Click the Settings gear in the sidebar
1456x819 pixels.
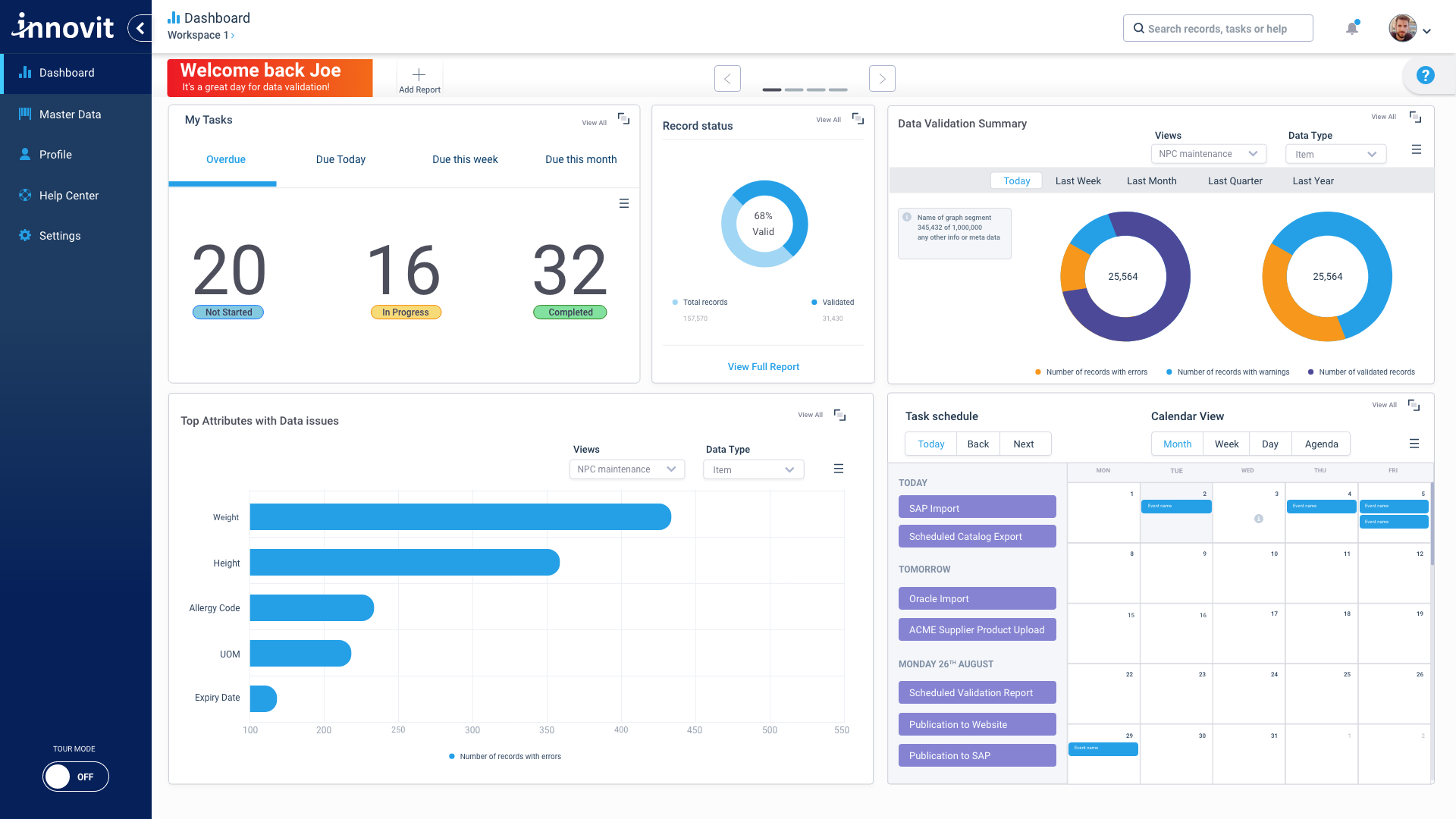[25, 235]
